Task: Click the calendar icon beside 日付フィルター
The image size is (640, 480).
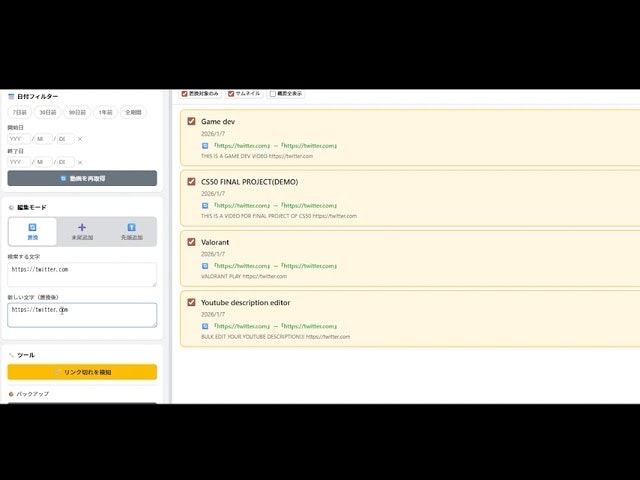Action: click(x=11, y=97)
